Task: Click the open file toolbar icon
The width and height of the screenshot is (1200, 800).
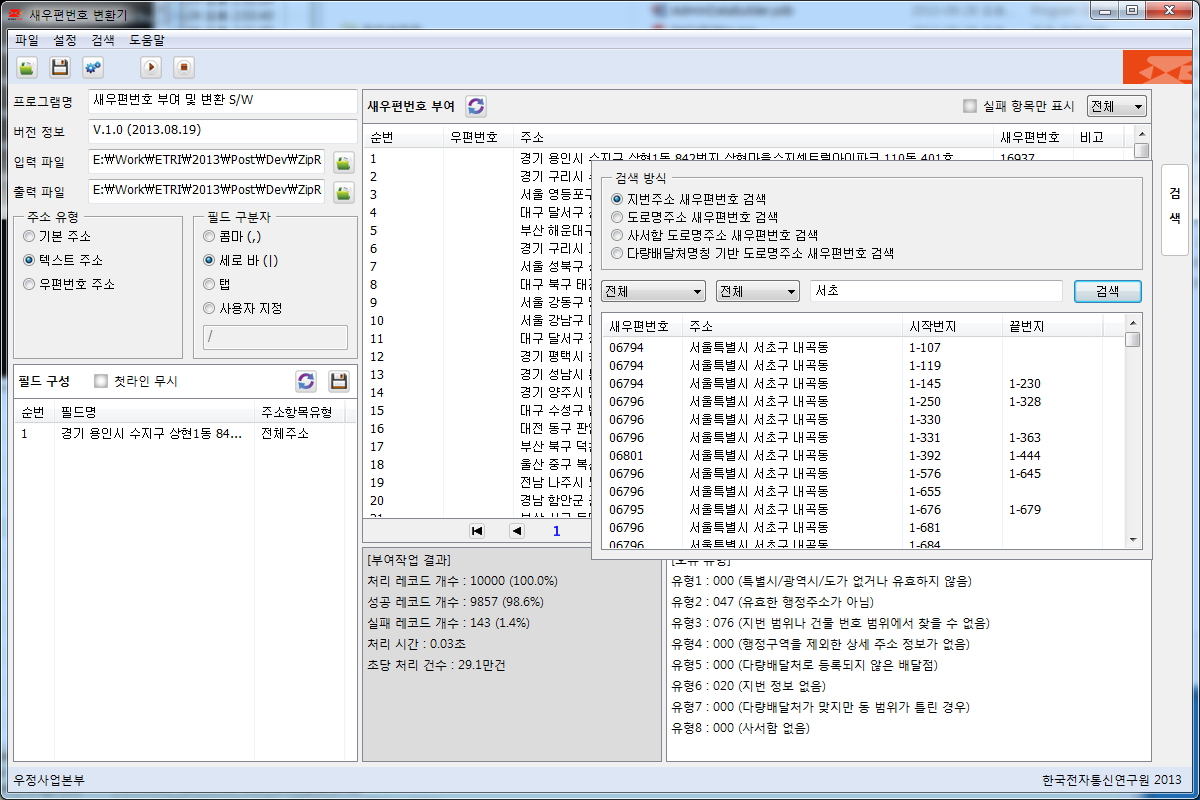Action: (x=27, y=67)
